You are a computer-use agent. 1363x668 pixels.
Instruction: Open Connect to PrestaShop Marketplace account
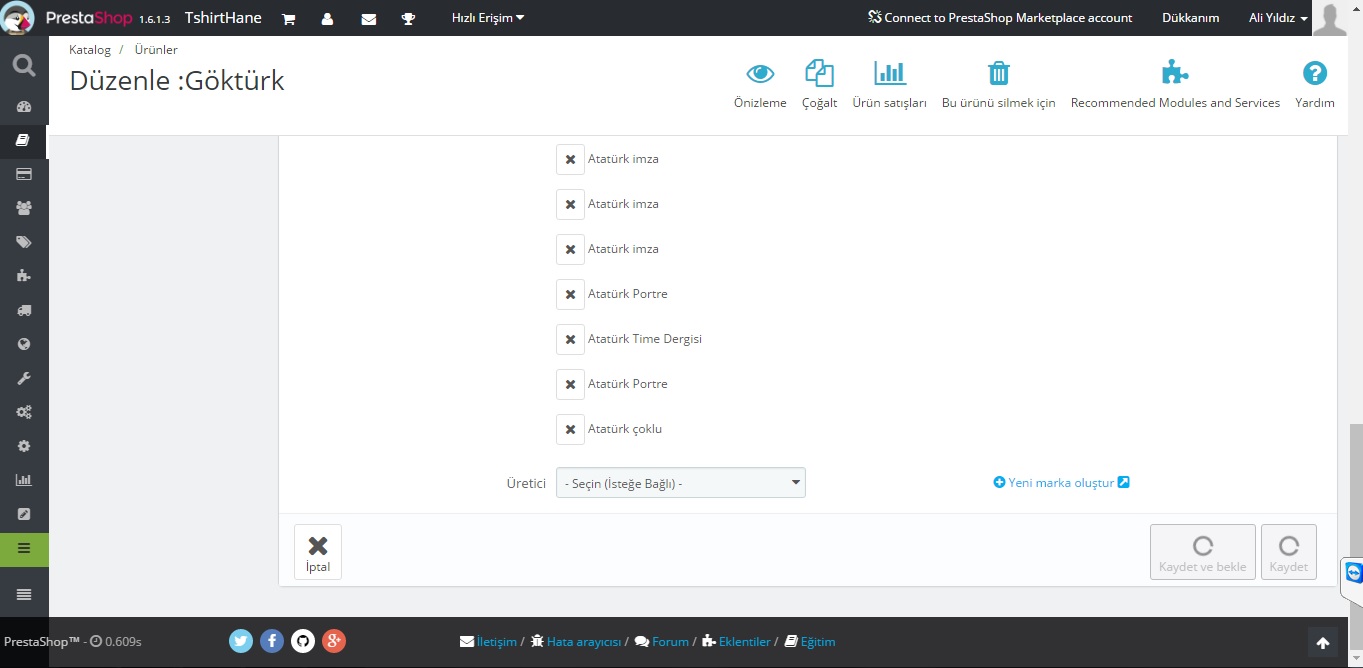click(x=1000, y=18)
